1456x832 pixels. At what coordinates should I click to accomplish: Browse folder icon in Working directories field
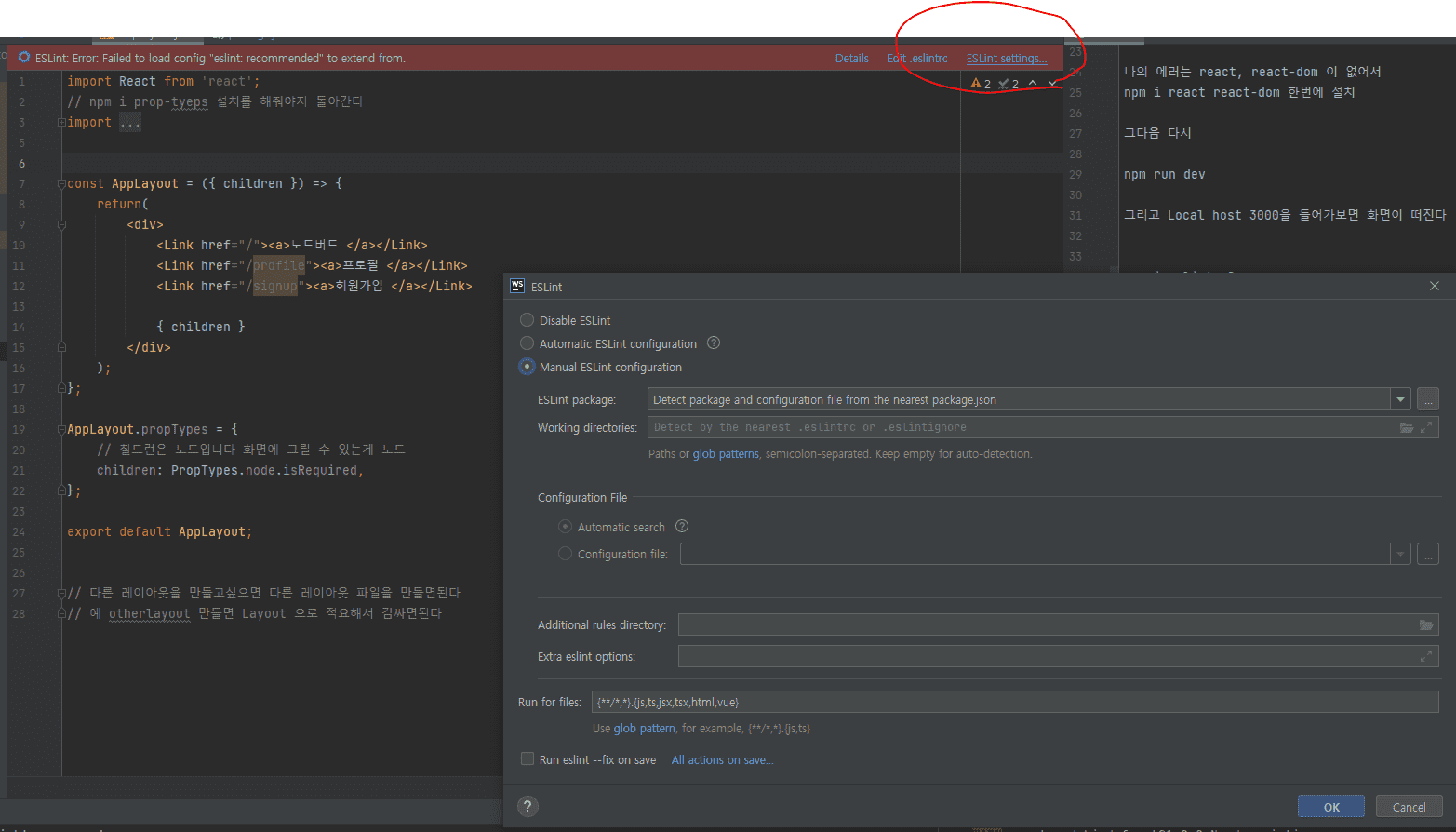pyautogui.click(x=1407, y=427)
